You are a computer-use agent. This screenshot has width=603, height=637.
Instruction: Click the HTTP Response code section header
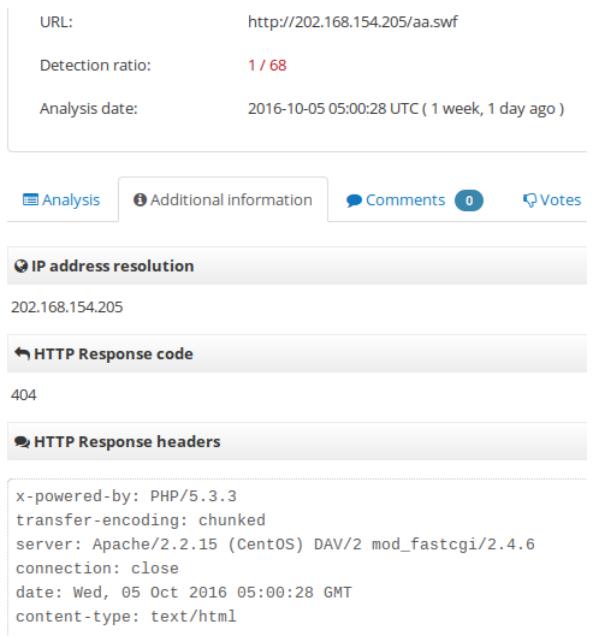297,353
